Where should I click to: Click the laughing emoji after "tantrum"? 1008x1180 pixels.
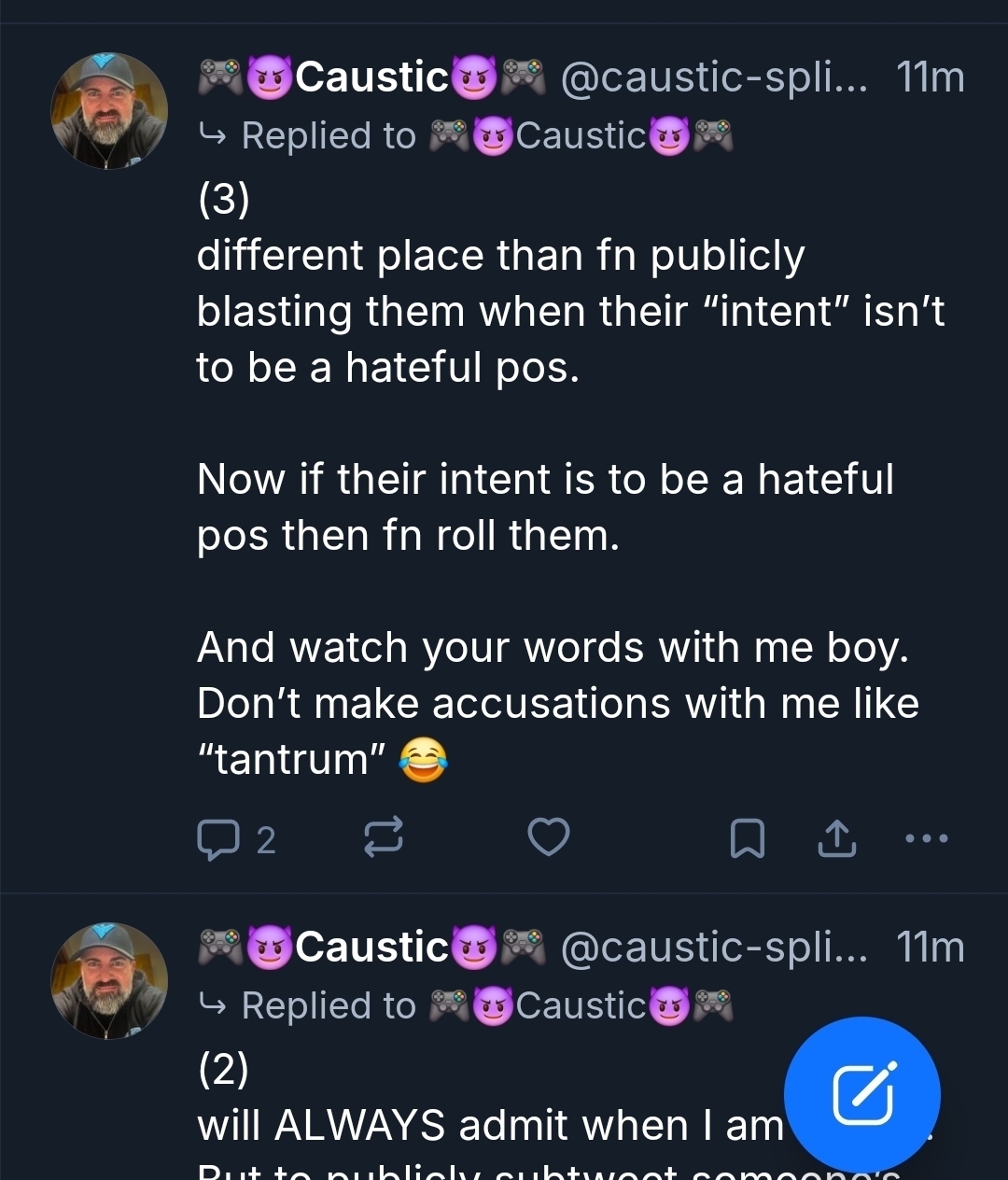[x=423, y=760]
